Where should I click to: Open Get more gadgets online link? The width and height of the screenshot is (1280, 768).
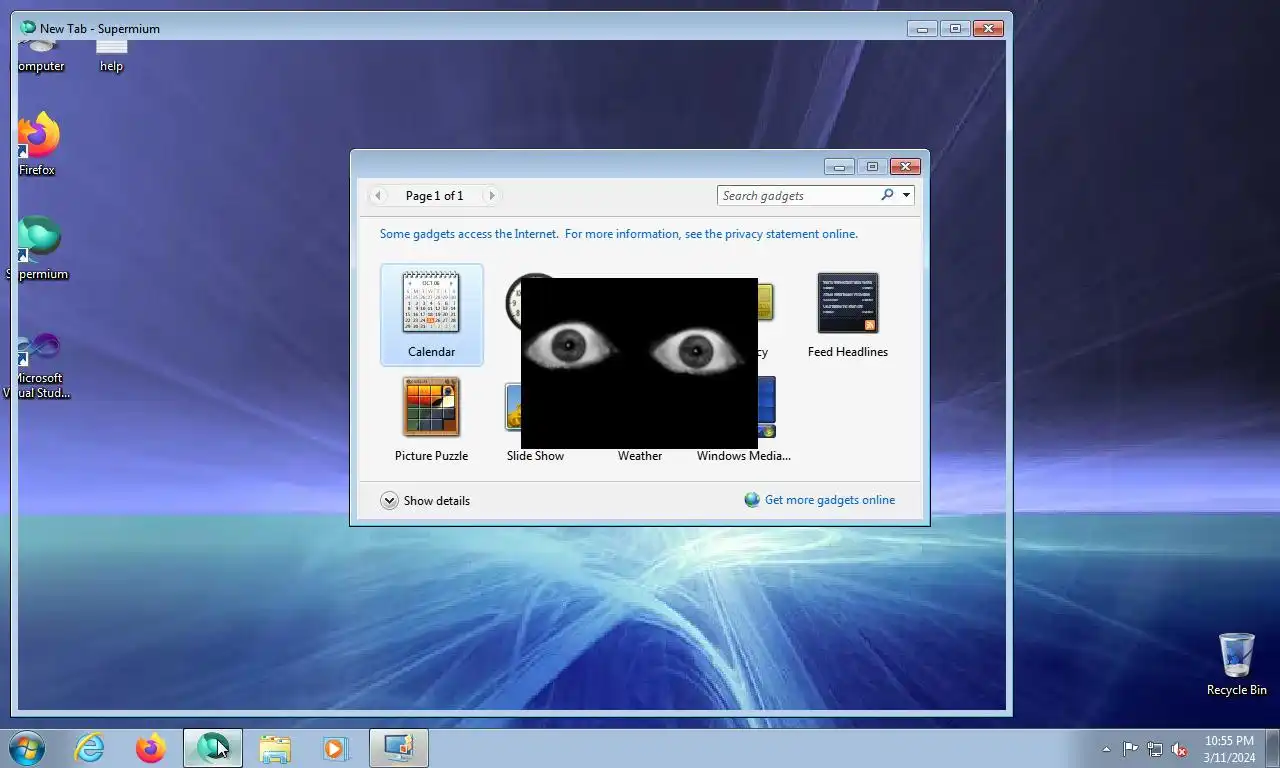tap(830, 500)
